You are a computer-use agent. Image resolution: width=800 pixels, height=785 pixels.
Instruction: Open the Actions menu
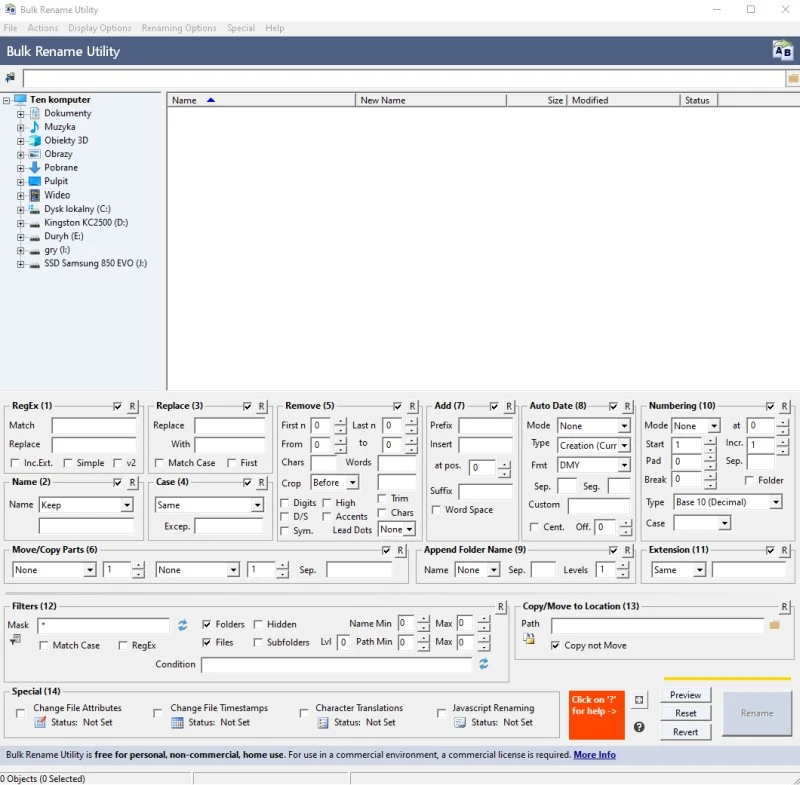point(43,28)
